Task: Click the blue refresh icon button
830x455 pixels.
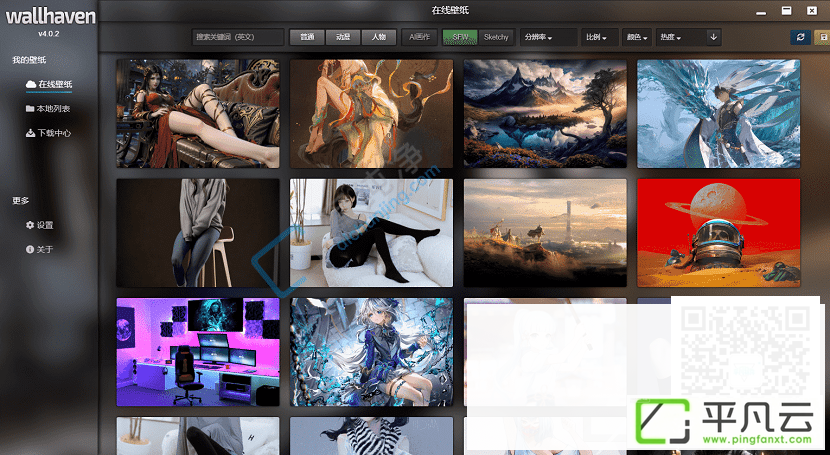Action: (x=800, y=37)
